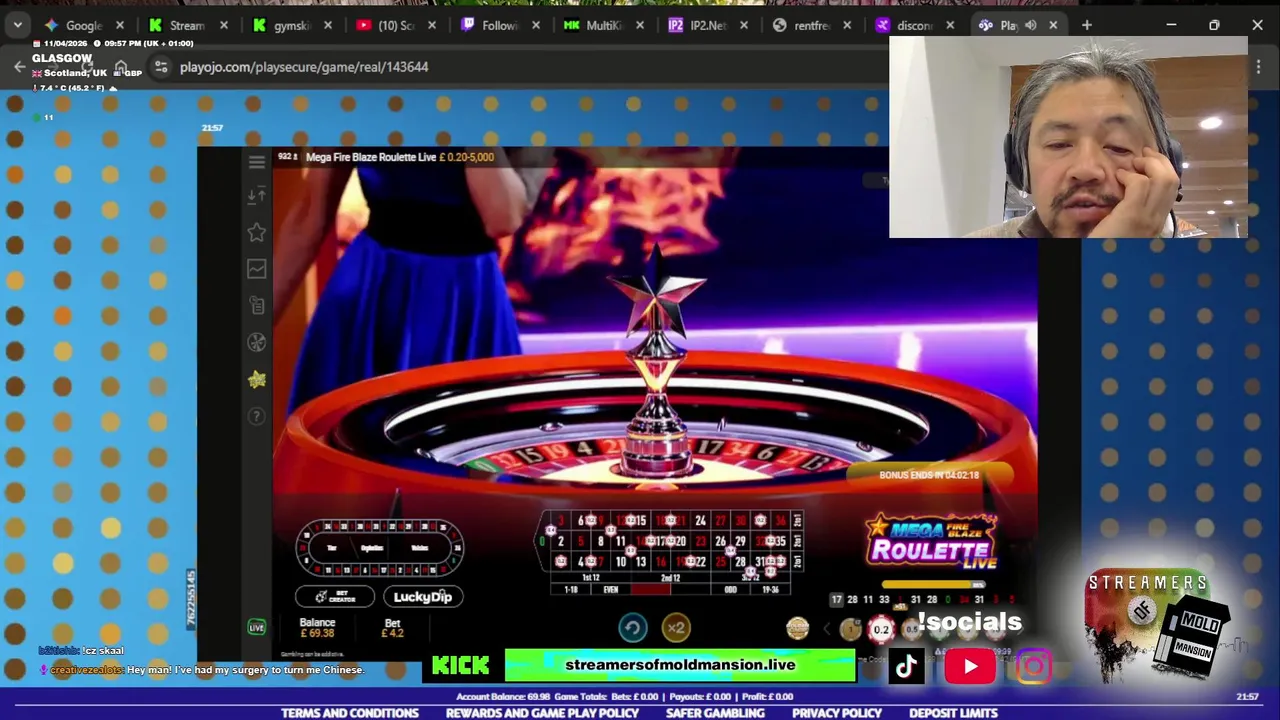1280x720 pixels.
Task: Close the IP2.Net tab
Action: (744, 25)
